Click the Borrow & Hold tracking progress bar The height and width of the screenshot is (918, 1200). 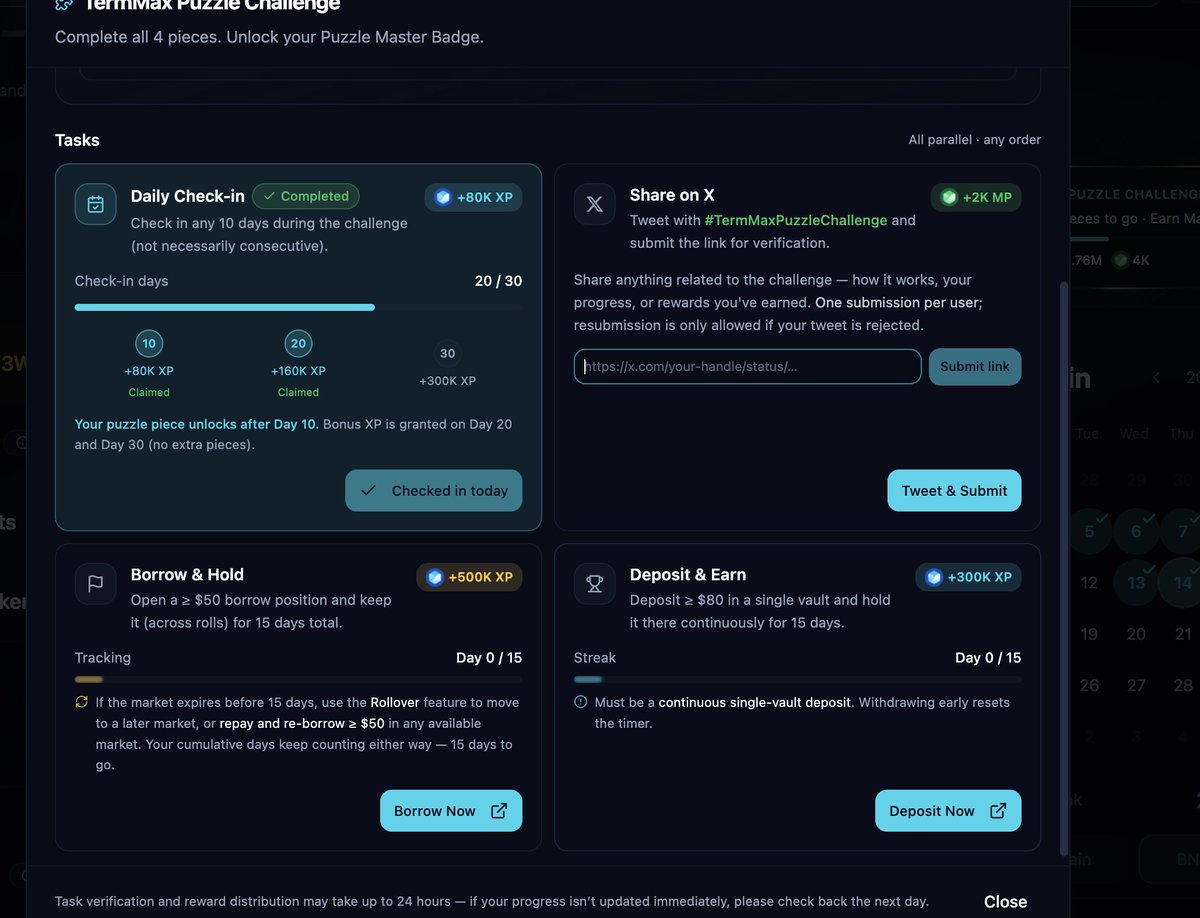point(298,679)
